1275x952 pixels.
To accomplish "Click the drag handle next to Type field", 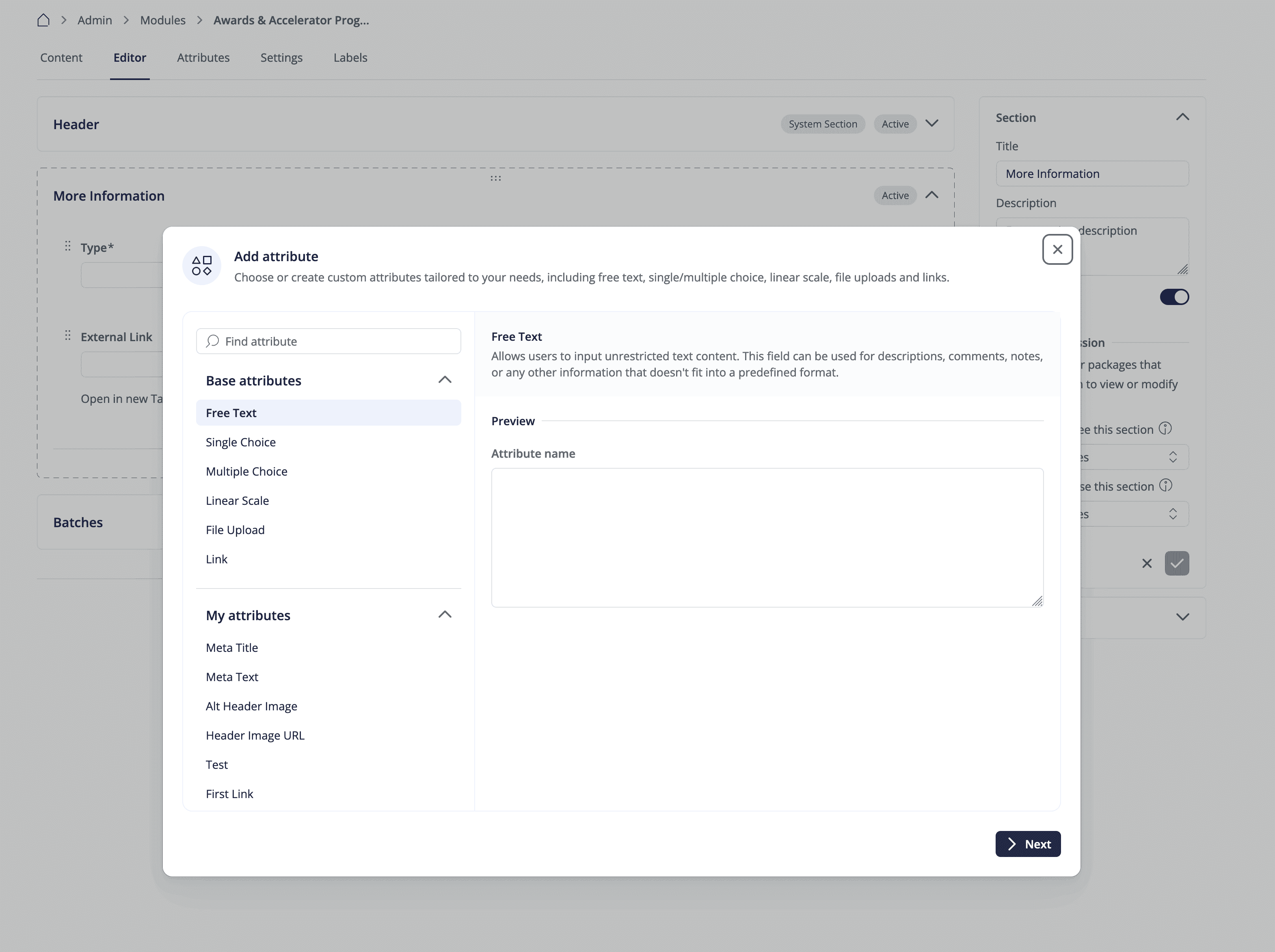I will (68, 247).
